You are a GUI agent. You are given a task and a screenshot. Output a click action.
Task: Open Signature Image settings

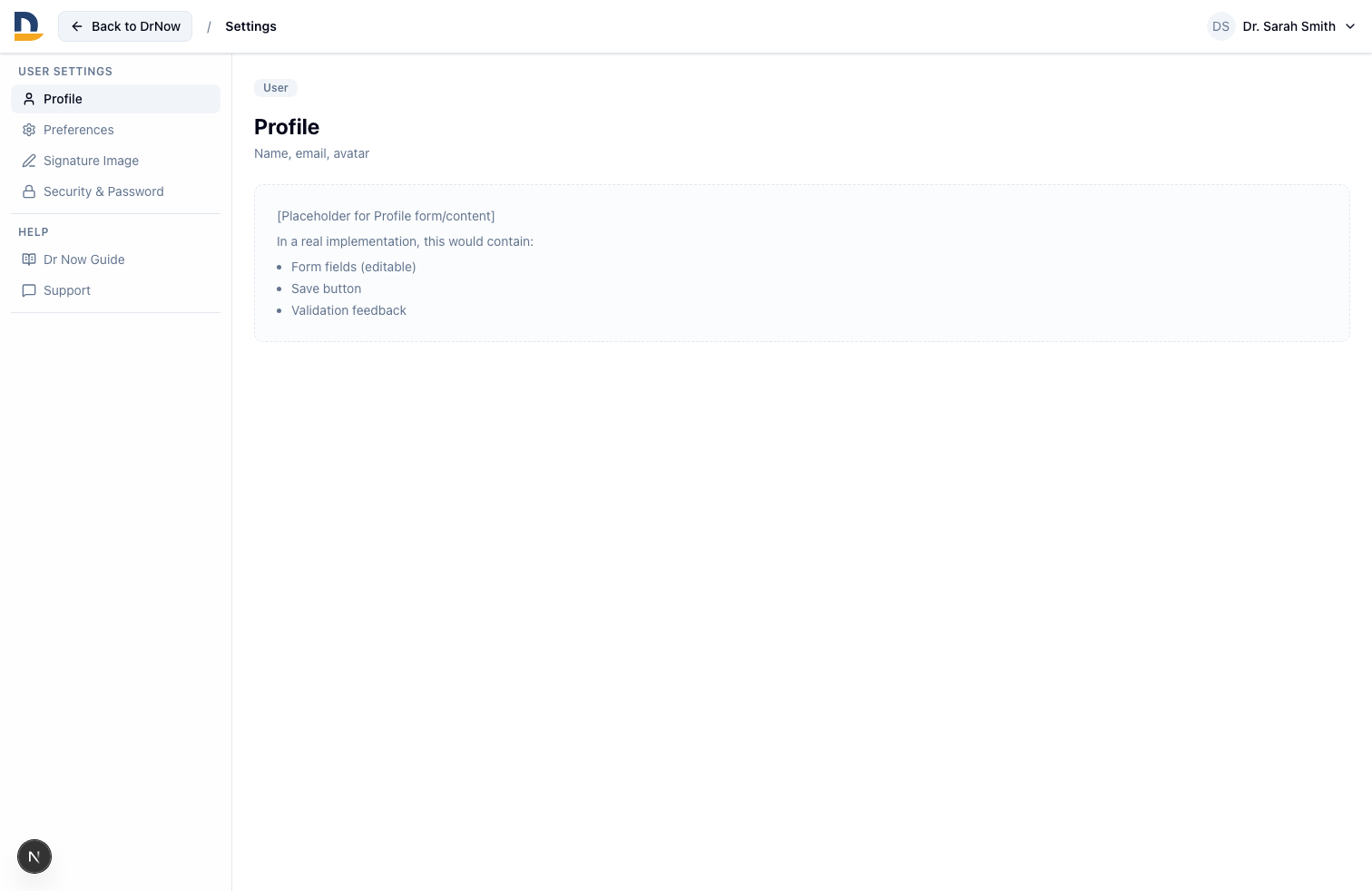tap(115, 161)
